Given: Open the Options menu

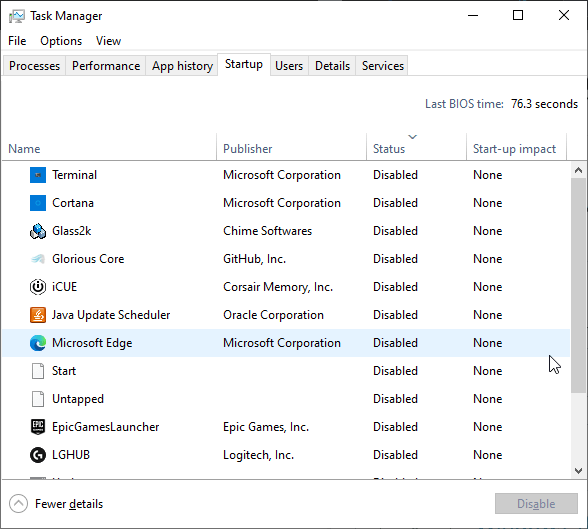Looking at the screenshot, I should (61, 41).
